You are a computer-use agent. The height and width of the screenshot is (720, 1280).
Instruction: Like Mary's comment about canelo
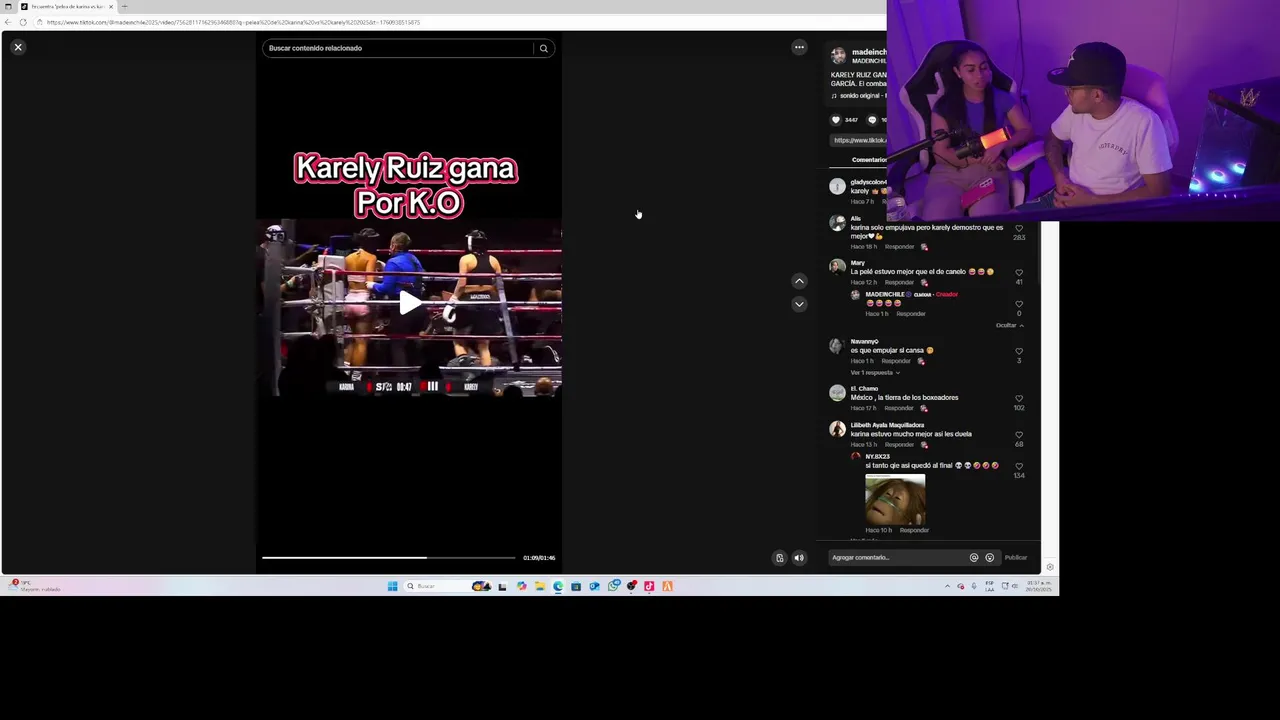pyautogui.click(x=1019, y=272)
